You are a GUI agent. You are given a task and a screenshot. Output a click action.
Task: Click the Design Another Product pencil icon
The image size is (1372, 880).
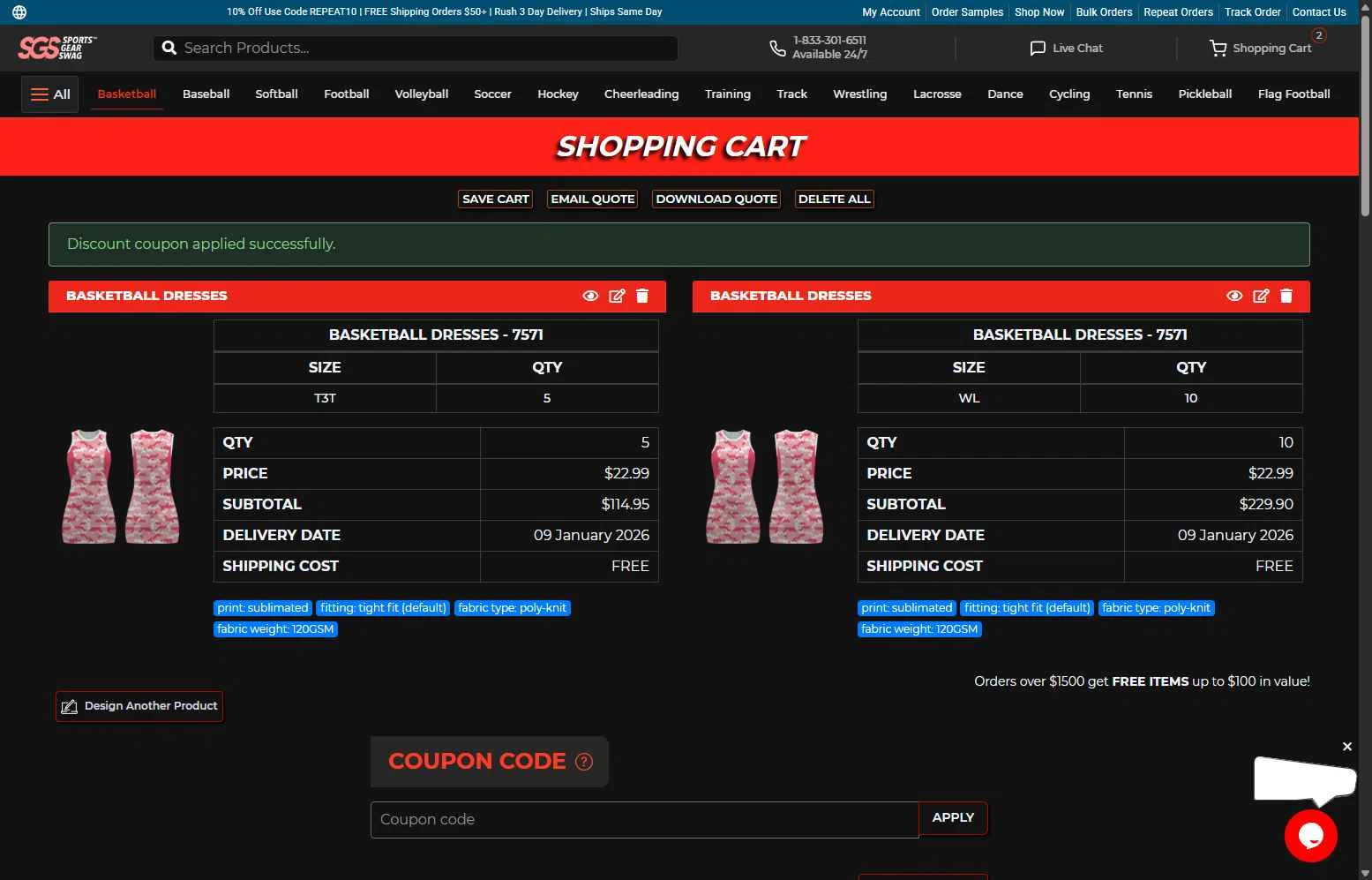[x=69, y=706]
